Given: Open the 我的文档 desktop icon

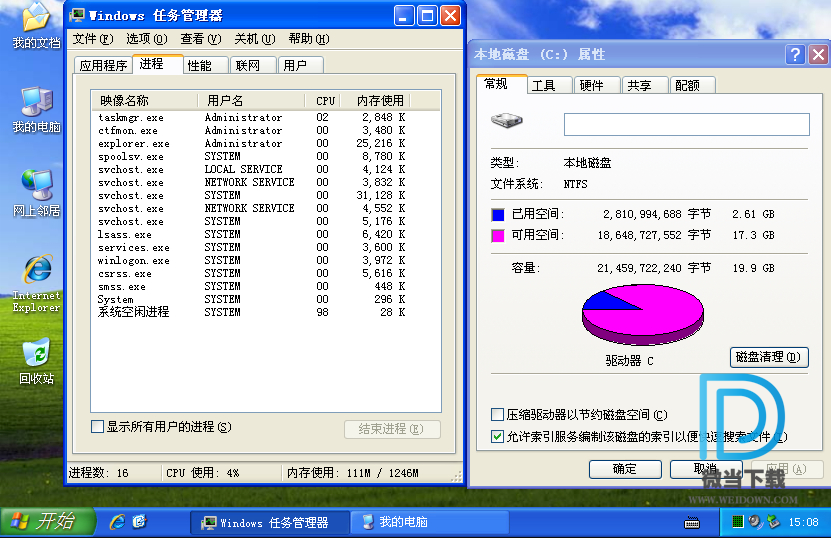Looking at the screenshot, I should tap(36, 25).
